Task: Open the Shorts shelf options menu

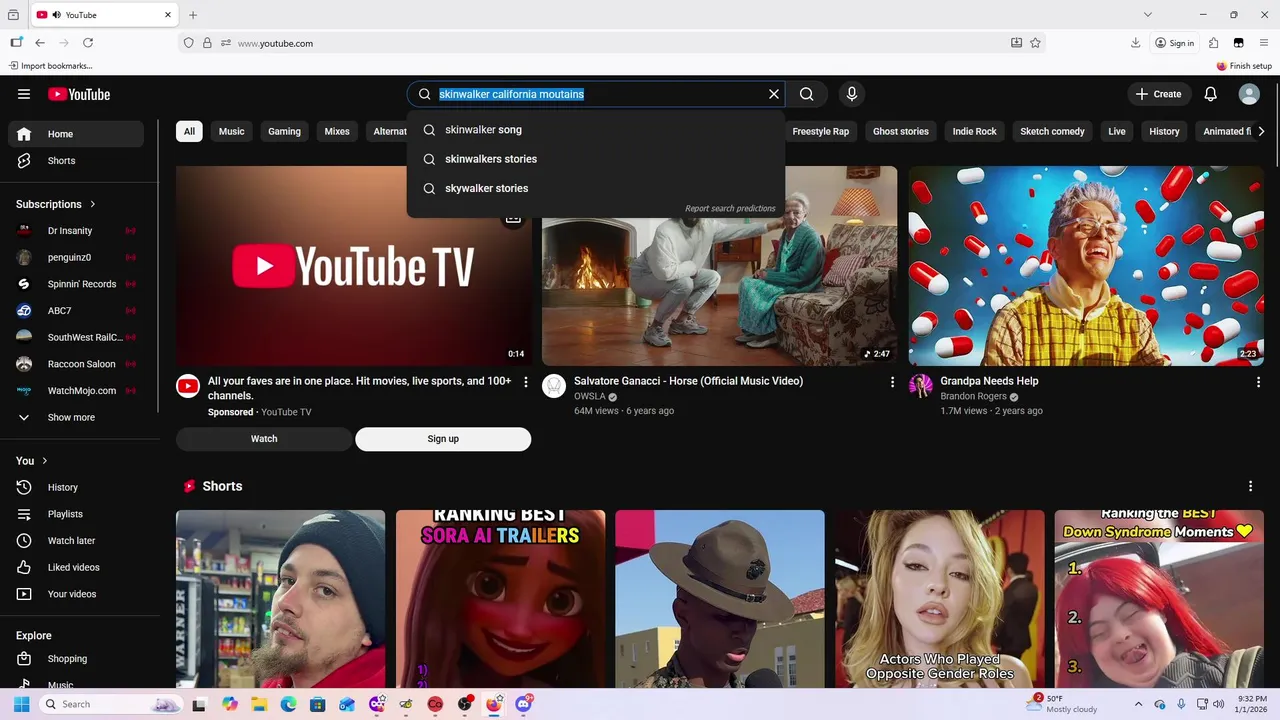Action: click(1250, 486)
